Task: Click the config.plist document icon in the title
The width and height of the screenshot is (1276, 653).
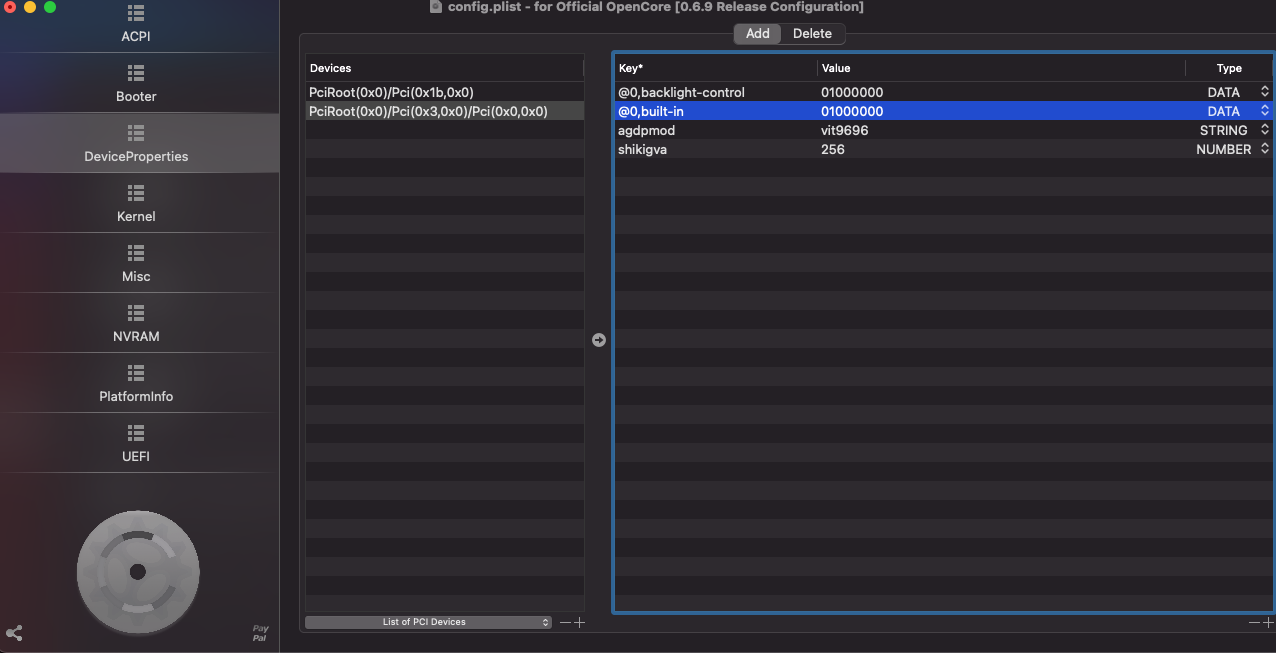Action: tap(435, 7)
